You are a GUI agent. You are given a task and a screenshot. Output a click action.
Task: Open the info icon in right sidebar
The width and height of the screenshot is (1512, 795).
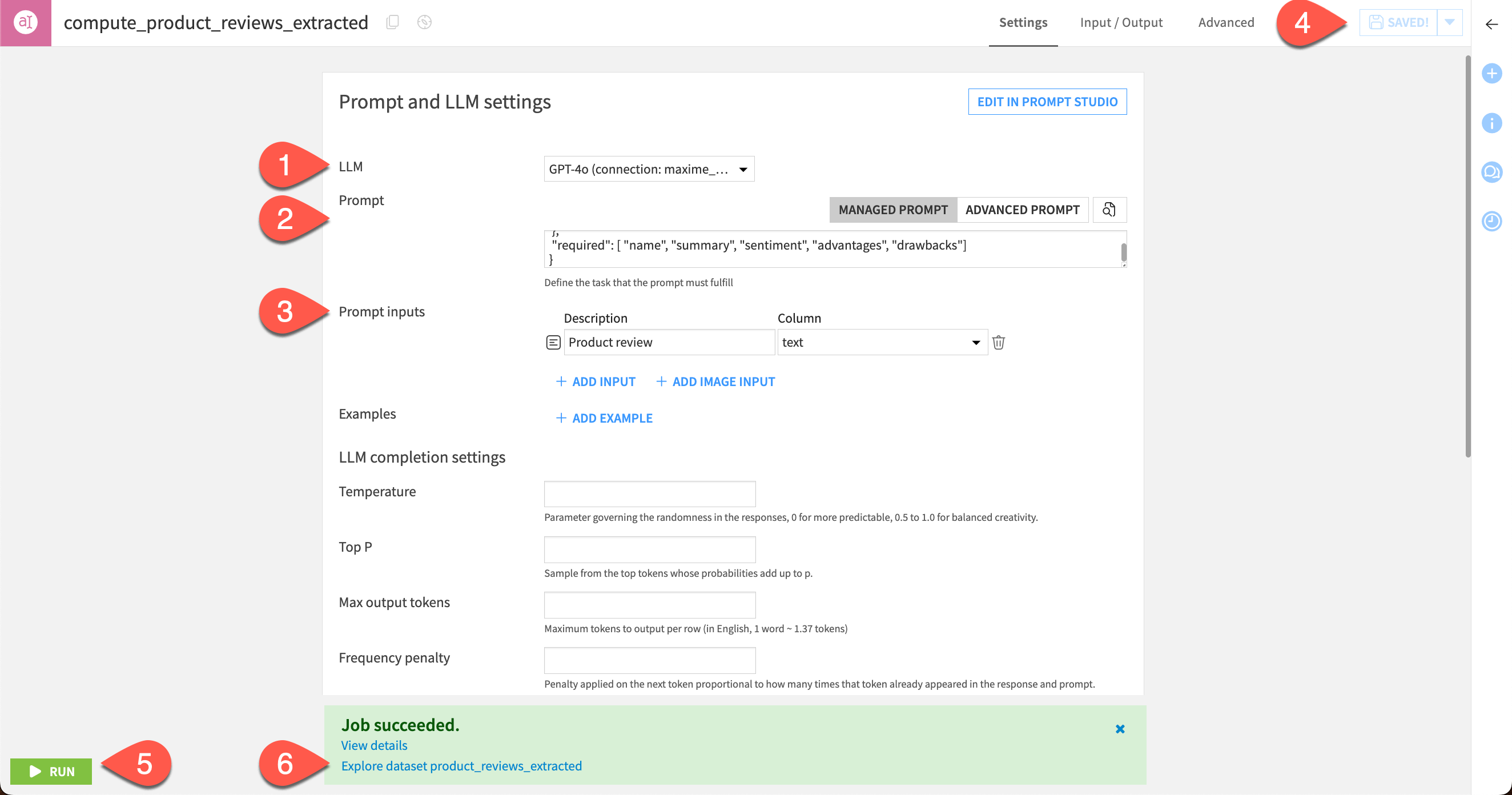click(1491, 123)
